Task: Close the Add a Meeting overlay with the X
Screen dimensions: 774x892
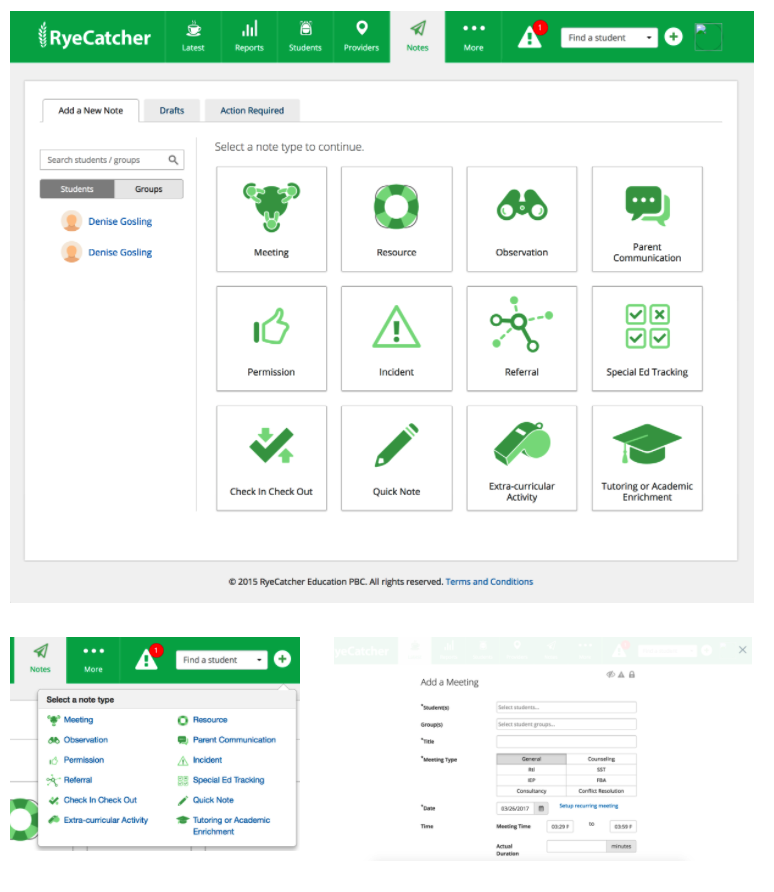Action: pyautogui.click(x=742, y=650)
